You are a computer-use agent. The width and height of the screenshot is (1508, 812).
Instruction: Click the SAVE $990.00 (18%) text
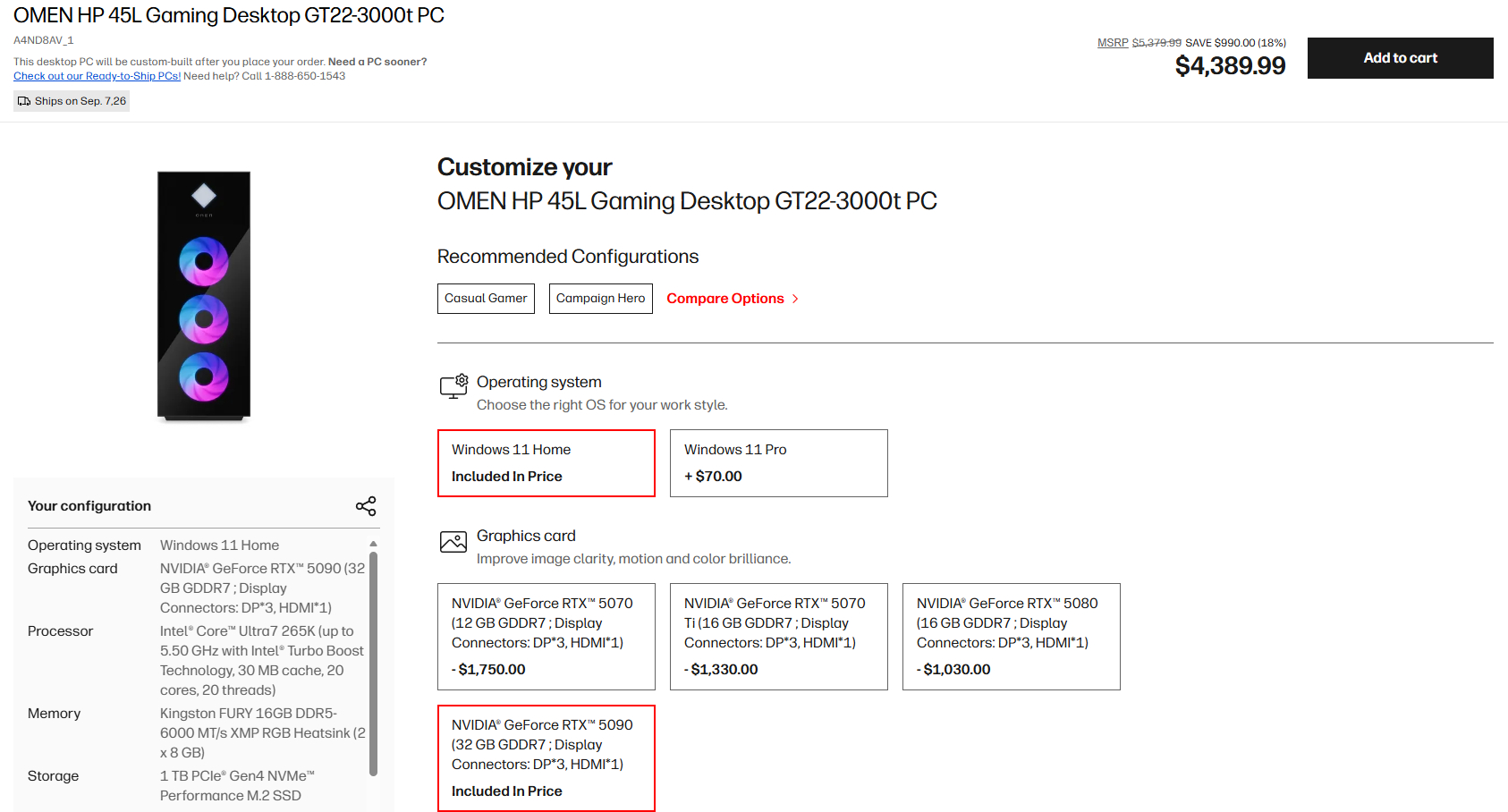point(1235,43)
